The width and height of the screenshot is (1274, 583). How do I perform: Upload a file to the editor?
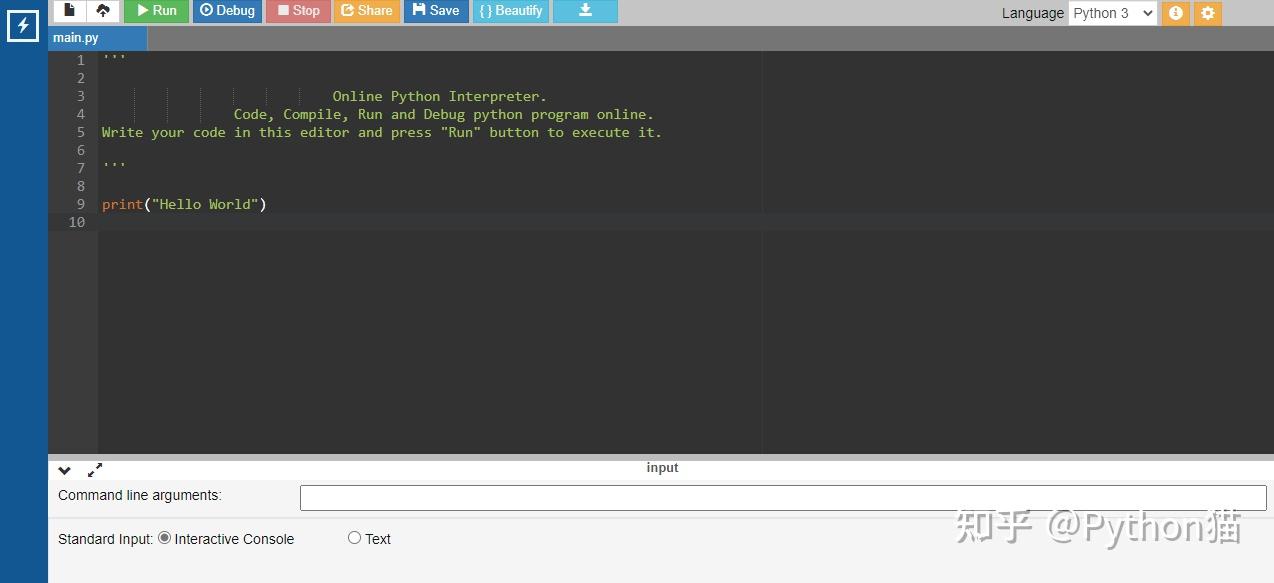pos(104,10)
